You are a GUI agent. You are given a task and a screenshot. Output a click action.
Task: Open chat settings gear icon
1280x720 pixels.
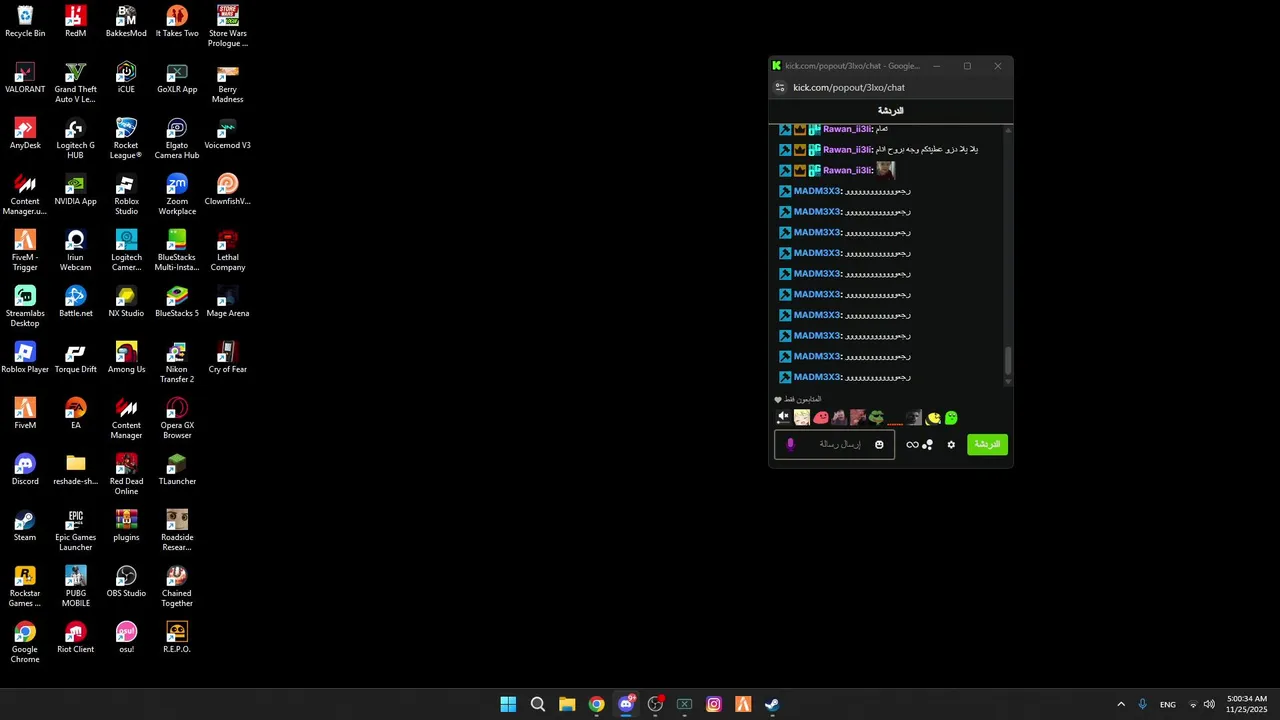point(951,445)
